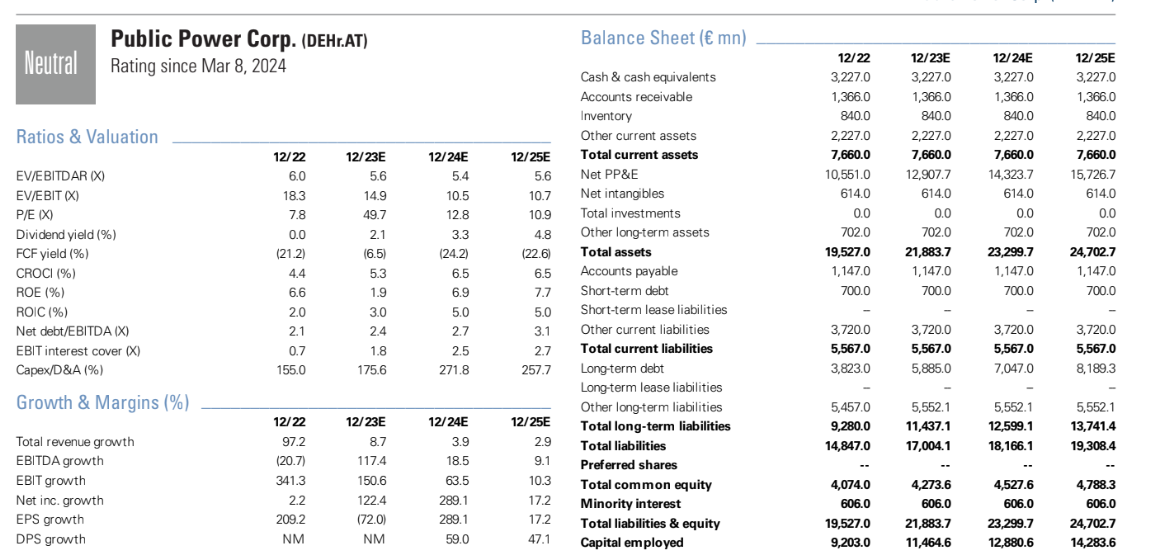
Task: Click the Balance Sheet (€ mn) heading
Action: (663, 38)
